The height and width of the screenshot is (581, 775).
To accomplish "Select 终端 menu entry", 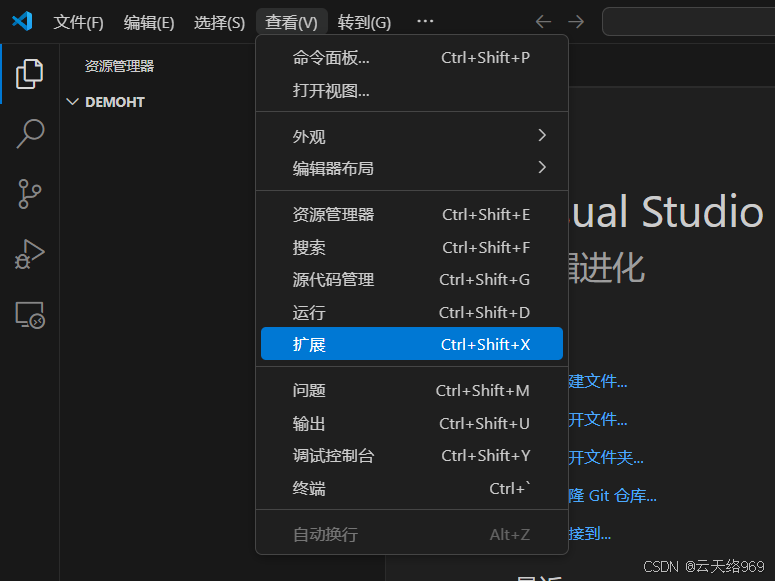I will pyautogui.click(x=412, y=489).
